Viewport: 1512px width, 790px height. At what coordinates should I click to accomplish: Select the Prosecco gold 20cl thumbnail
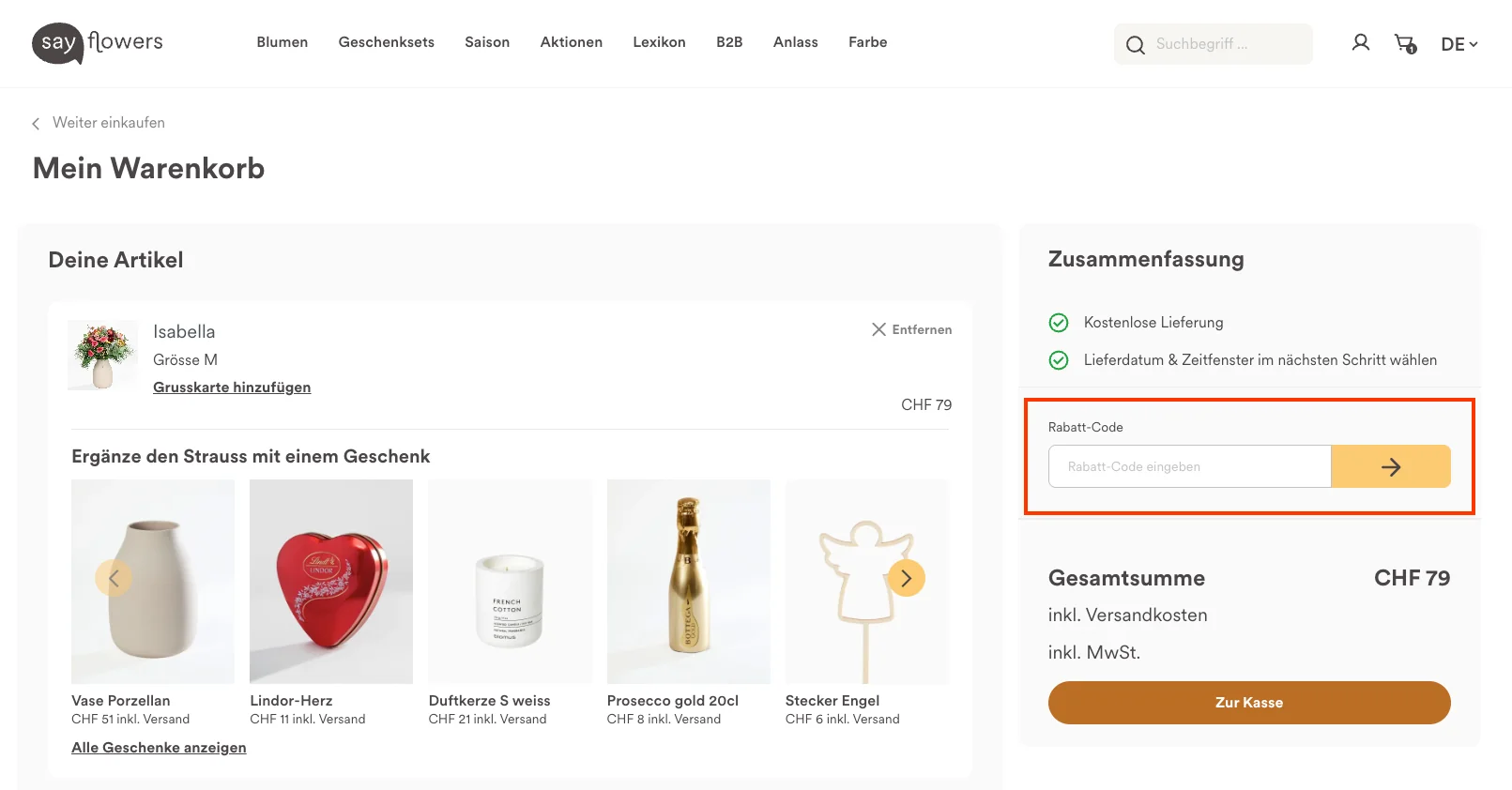tap(688, 582)
